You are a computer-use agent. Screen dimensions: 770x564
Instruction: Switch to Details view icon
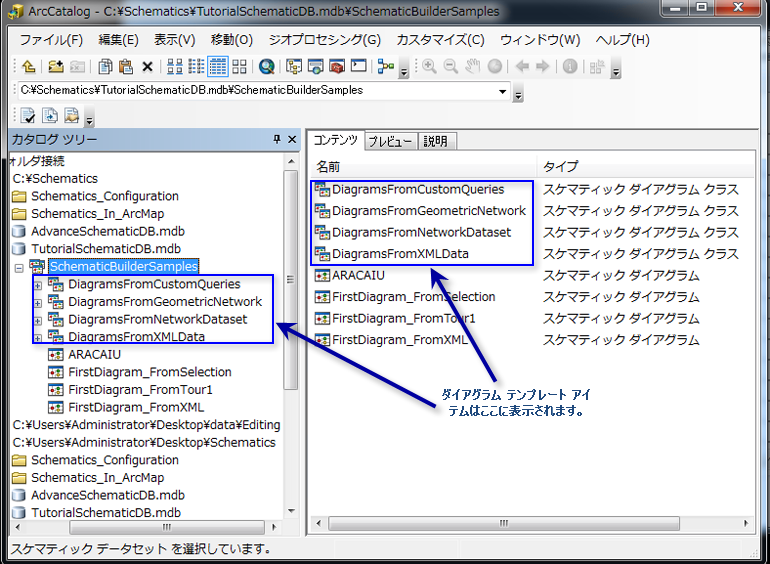point(217,67)
